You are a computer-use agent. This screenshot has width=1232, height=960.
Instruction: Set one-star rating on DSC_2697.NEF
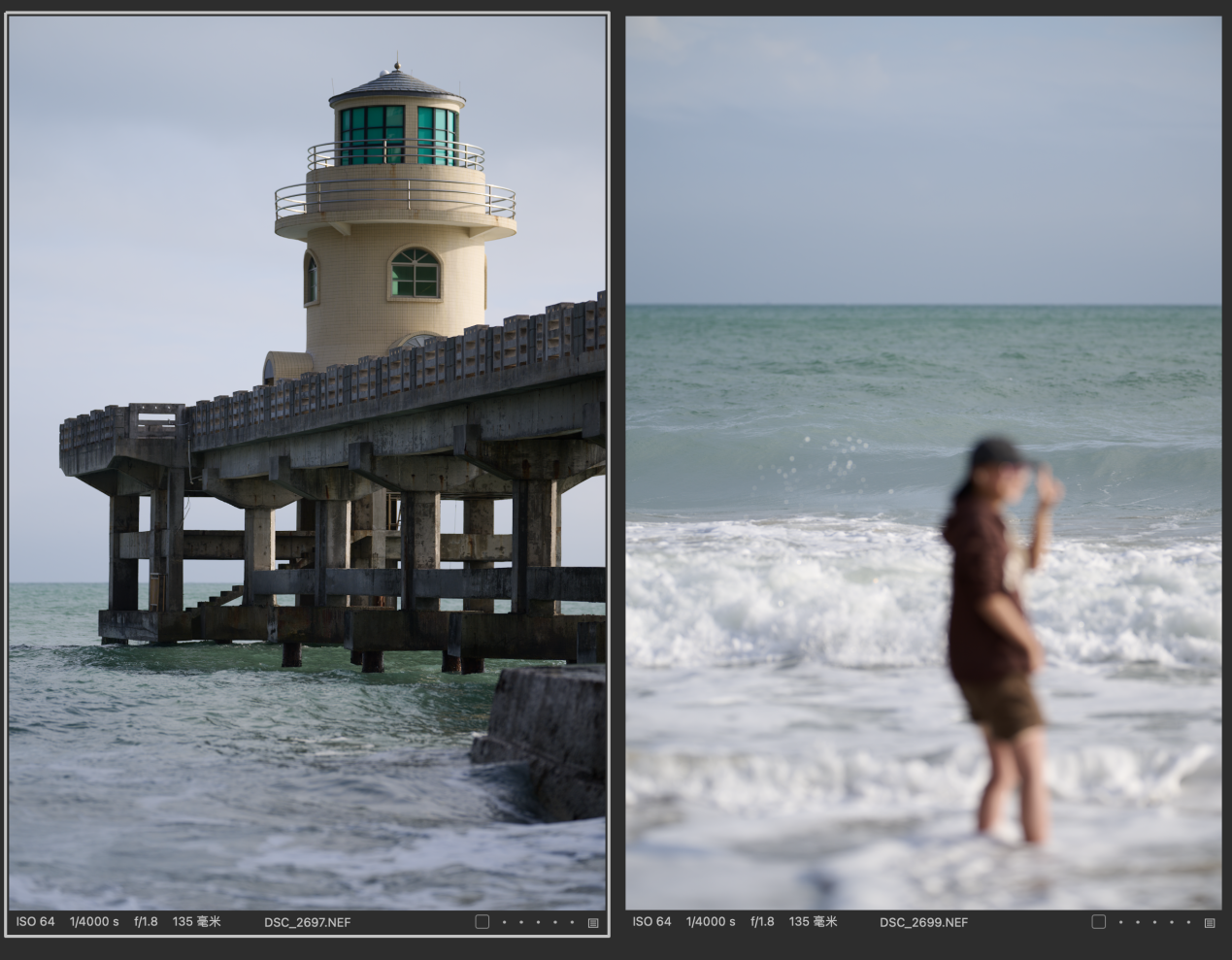pos(503,923)
